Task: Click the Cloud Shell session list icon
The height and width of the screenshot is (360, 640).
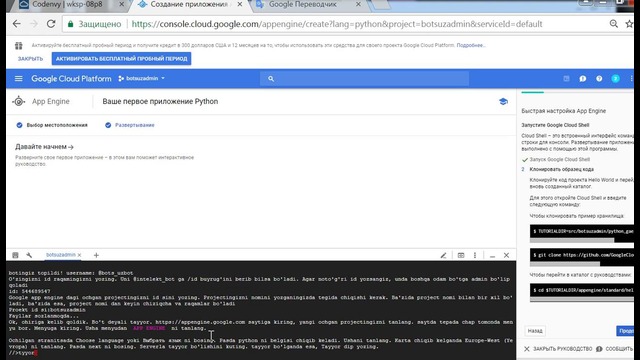Action: [16, 255]
